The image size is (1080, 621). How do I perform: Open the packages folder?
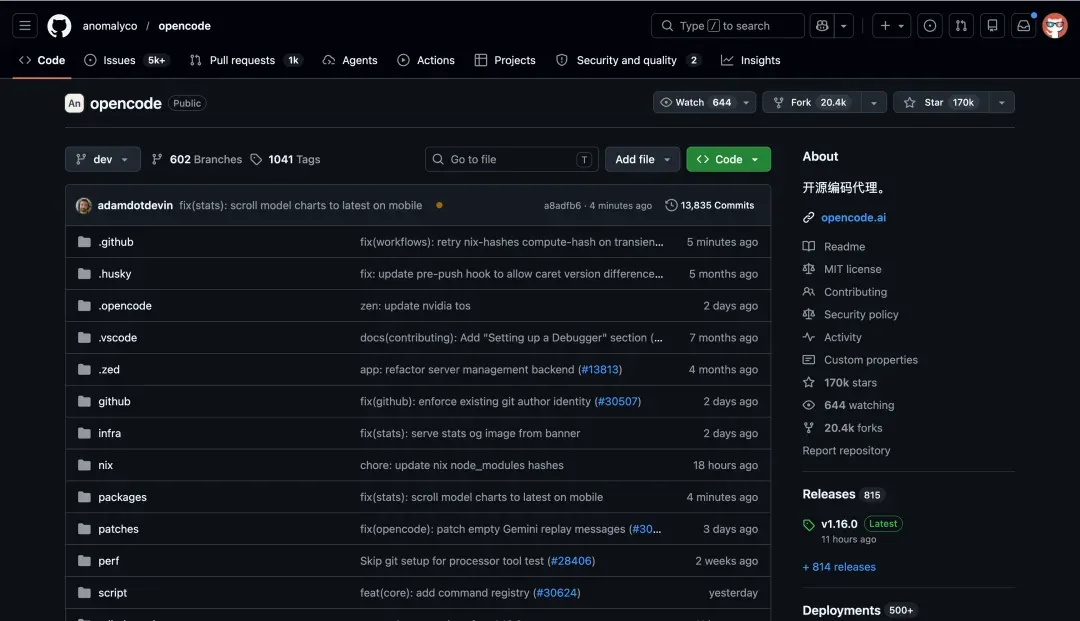click(123, 497)
